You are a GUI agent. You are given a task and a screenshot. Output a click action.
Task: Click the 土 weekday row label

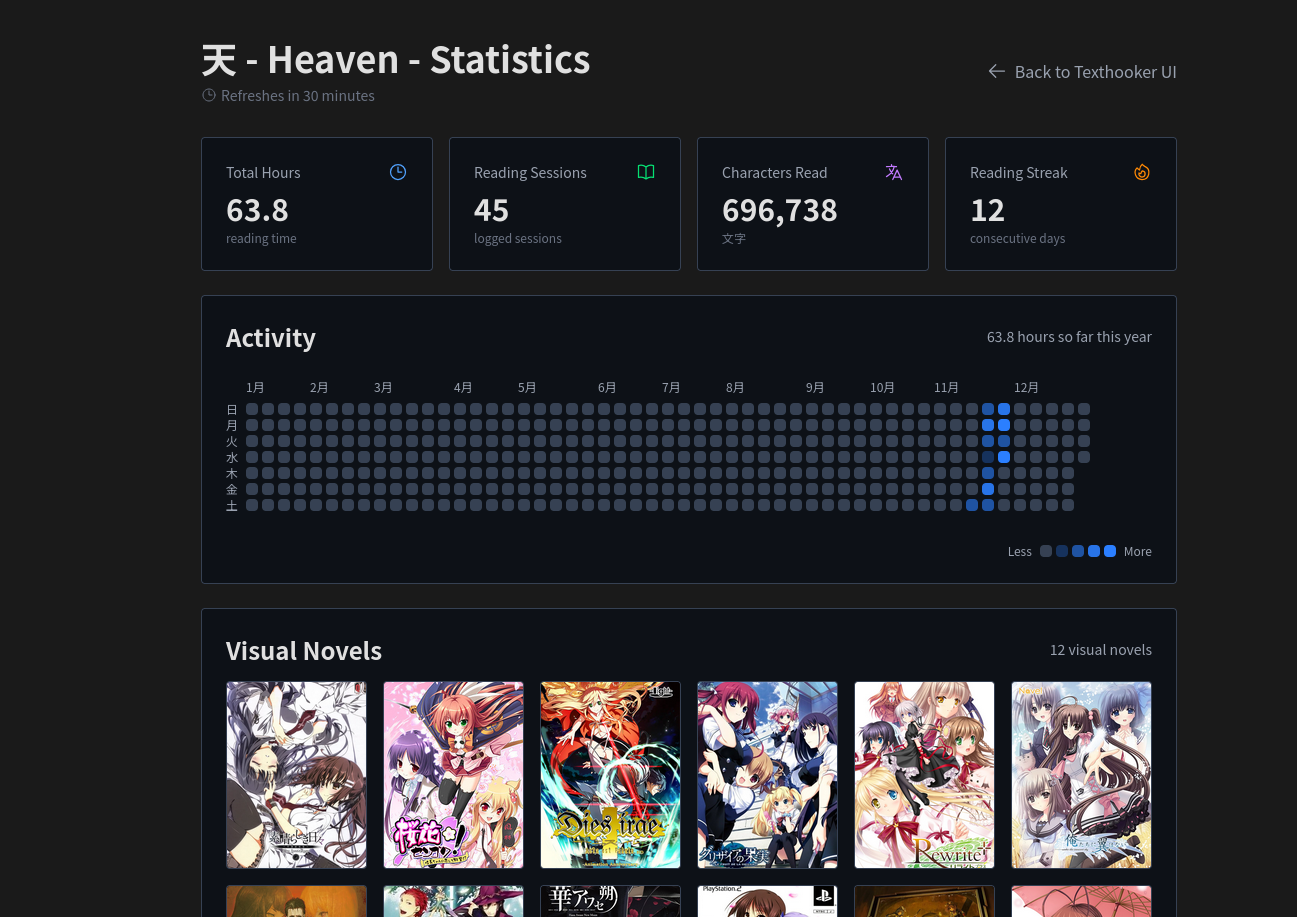[x=232, y=505]
